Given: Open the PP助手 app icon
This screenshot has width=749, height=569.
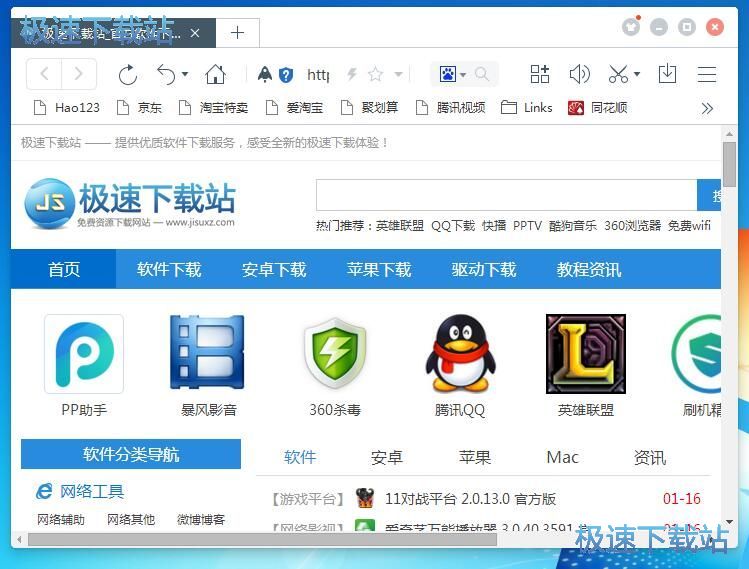Looking at the screenshot, I should point(84,354).
